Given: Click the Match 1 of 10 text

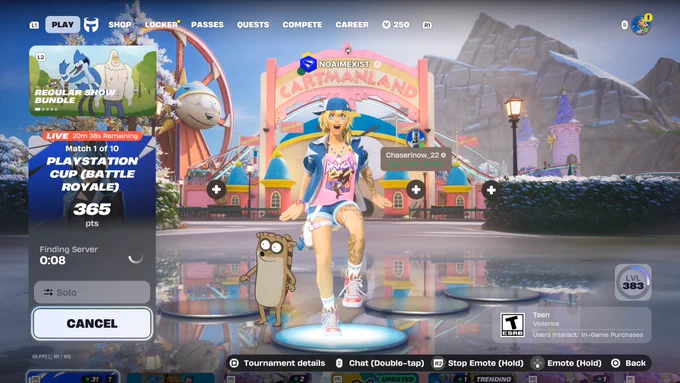Looking at the screenshot, I should pos(92,148).
